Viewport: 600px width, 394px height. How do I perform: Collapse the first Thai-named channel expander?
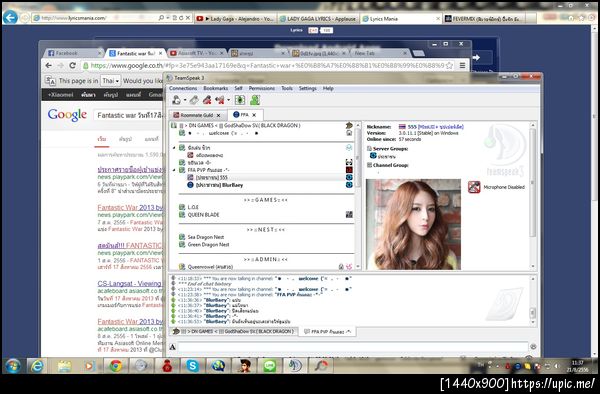[x=174, y=148]
